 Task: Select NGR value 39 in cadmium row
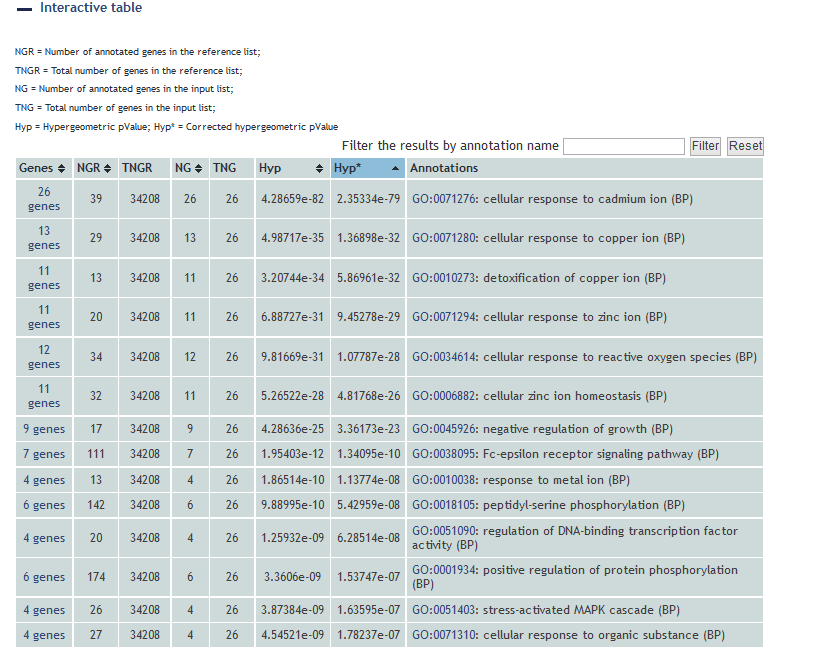pyautogui.click(x=96, y=199)
